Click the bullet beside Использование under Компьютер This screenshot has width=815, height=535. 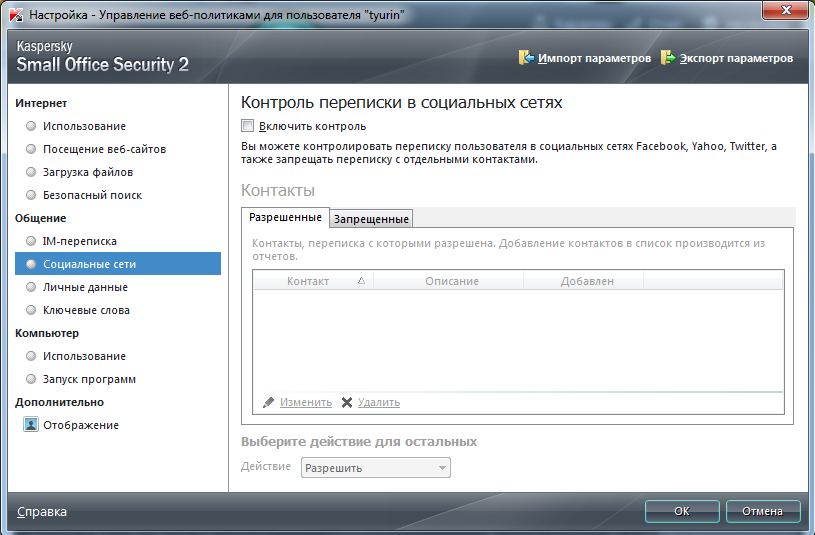tap(31, 356)
